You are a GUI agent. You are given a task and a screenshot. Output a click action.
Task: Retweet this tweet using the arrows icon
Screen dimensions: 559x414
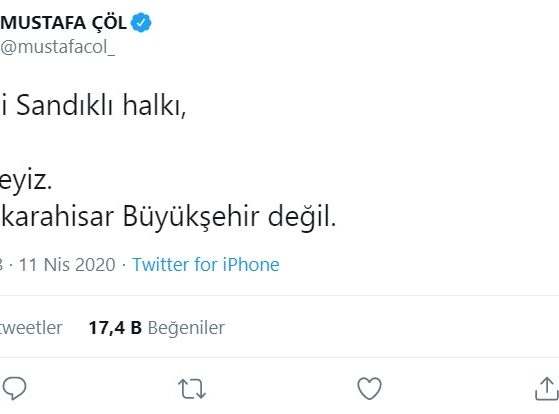[192, 388]
